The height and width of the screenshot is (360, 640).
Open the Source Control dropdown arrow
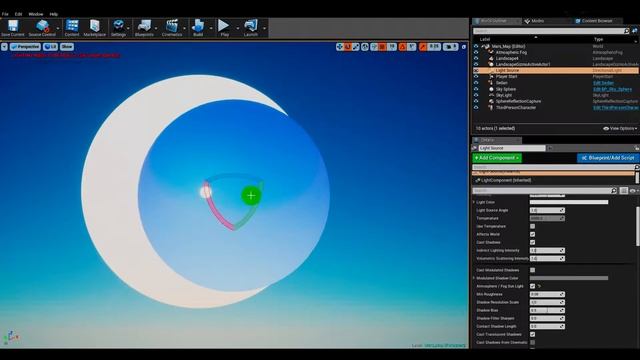[x=58, y=29]
